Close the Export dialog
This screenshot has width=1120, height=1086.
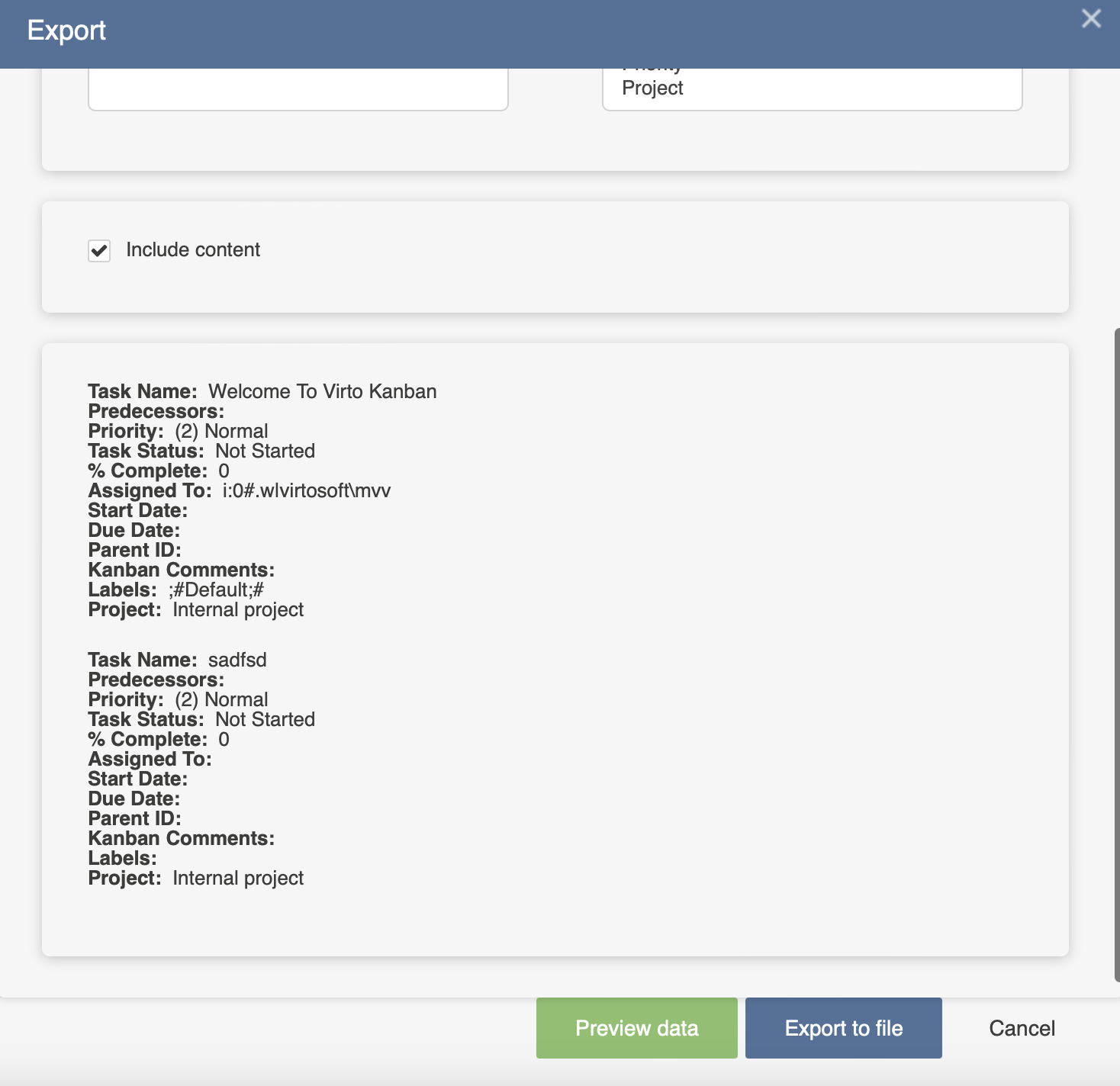[1090, 18]
